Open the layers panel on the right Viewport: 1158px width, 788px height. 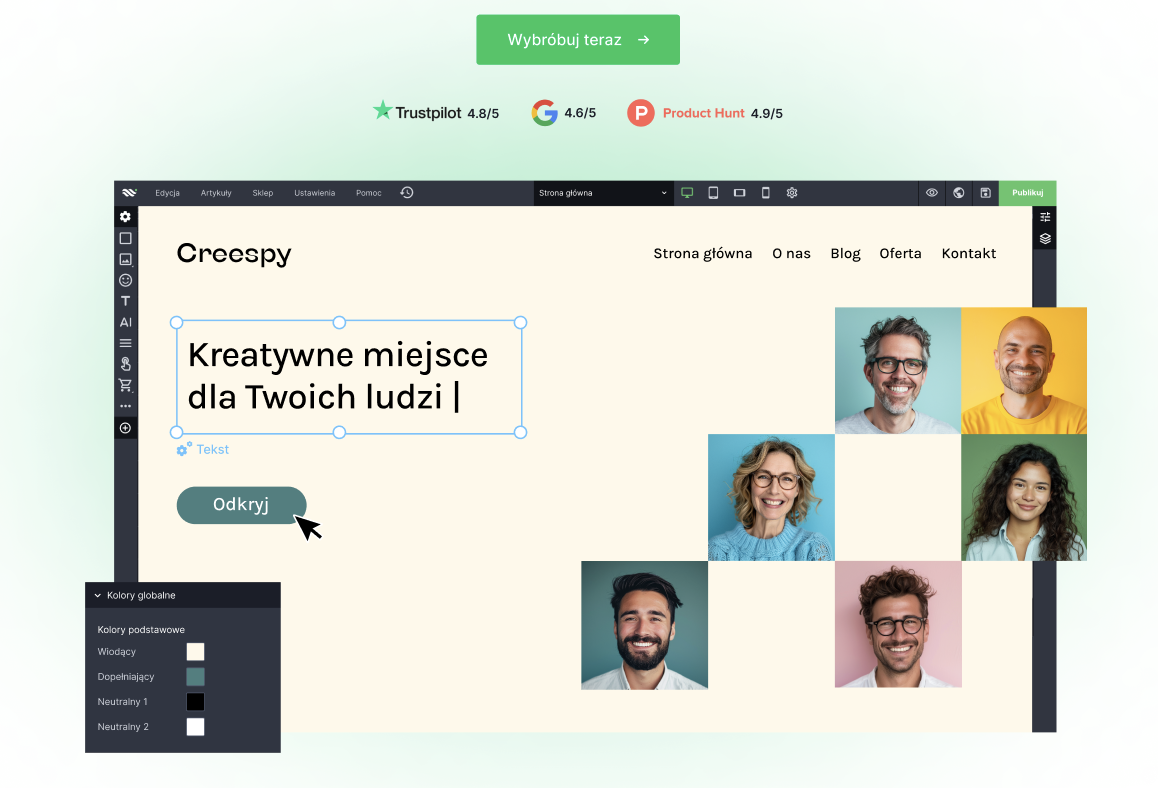pyautogui.click(x=1044, y=238)
